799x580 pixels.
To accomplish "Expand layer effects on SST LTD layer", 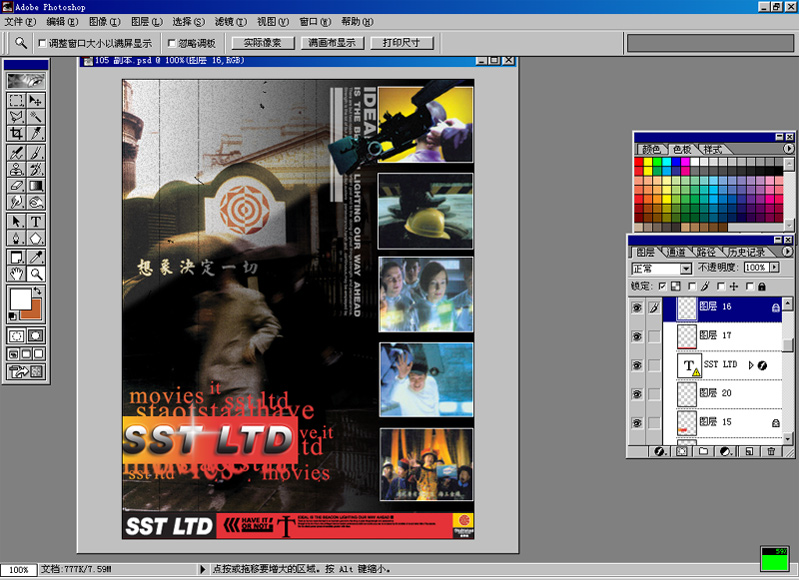I will point(751,365).
